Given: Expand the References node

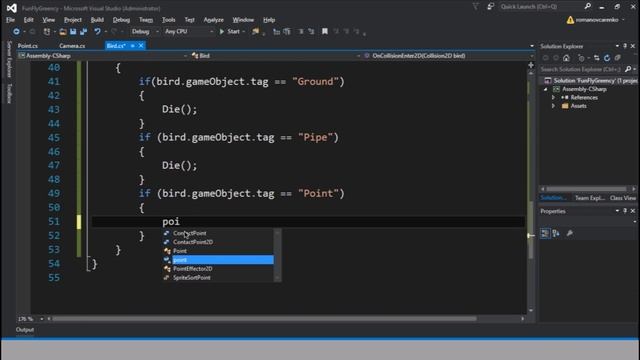Looking at the screenshot, I should (553, 98).
